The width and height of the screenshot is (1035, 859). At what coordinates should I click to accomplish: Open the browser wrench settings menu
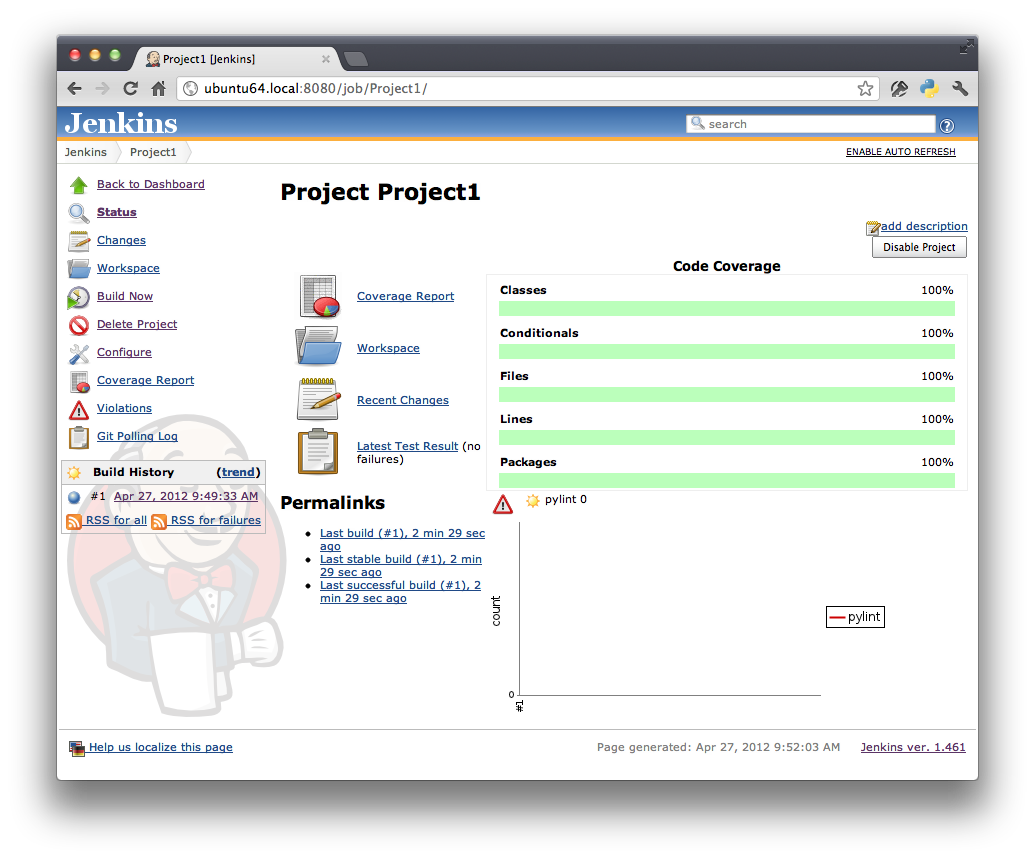pyautogui.click(x=960, y=88)
